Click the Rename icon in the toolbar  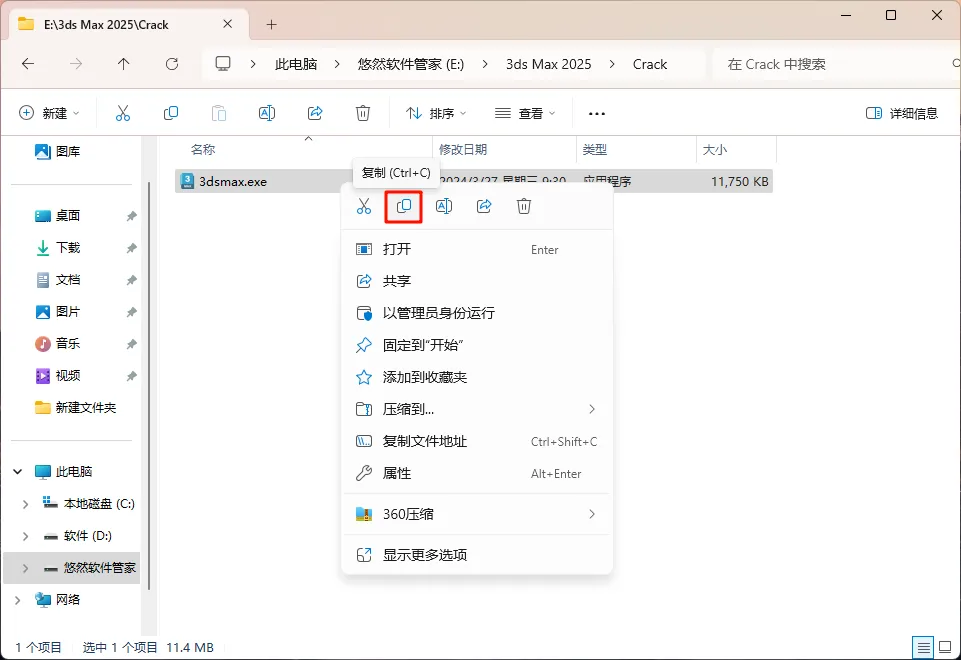(x=267, y=113)
